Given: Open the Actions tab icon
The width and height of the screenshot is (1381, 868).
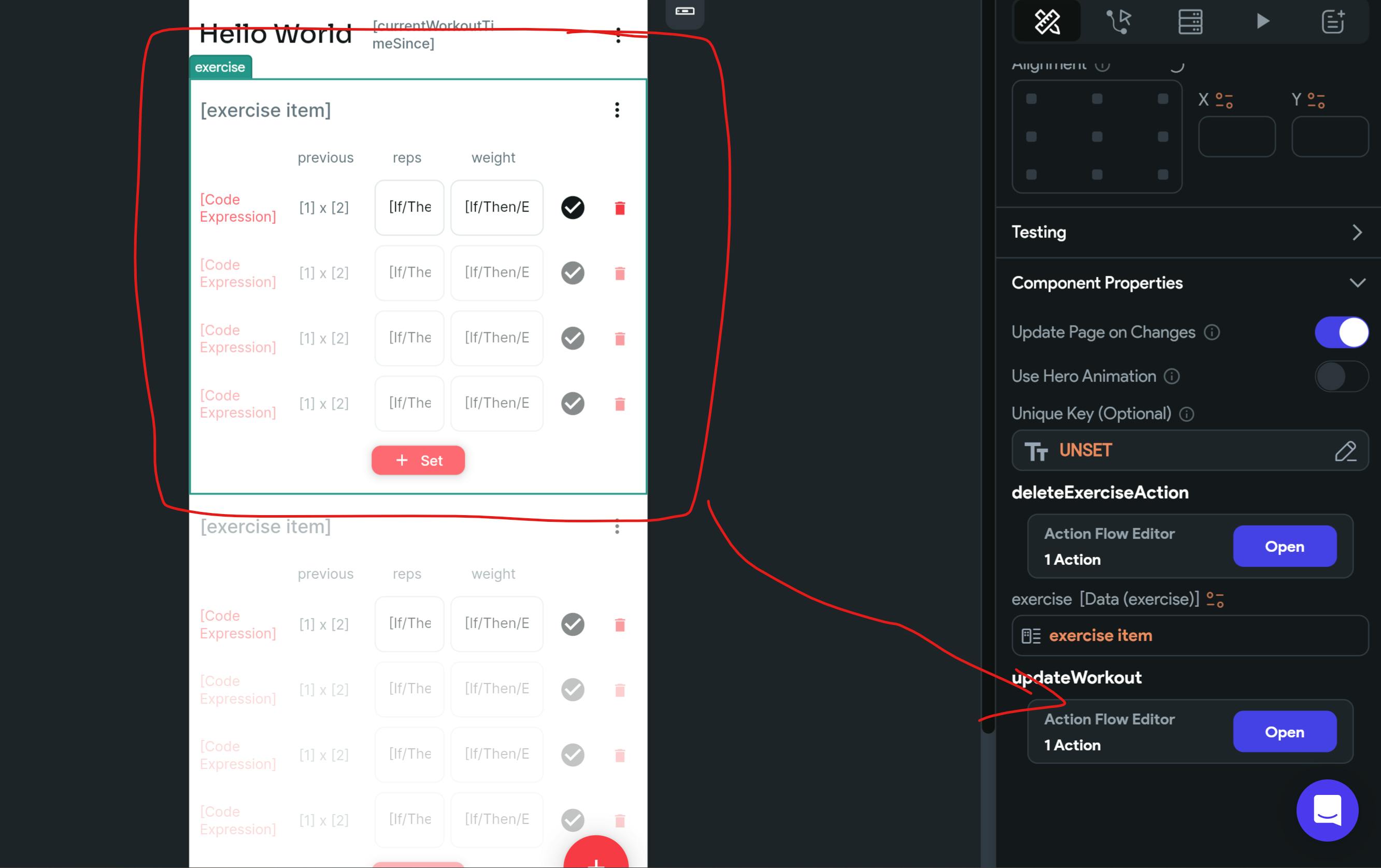Looking at the screenshot, I should (1118, 22).
